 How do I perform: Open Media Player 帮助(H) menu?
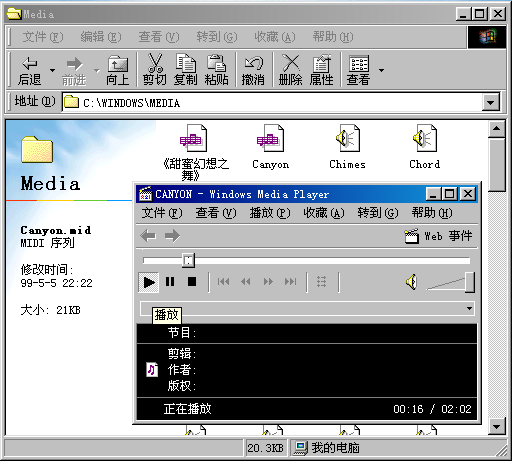coord(432,213)
